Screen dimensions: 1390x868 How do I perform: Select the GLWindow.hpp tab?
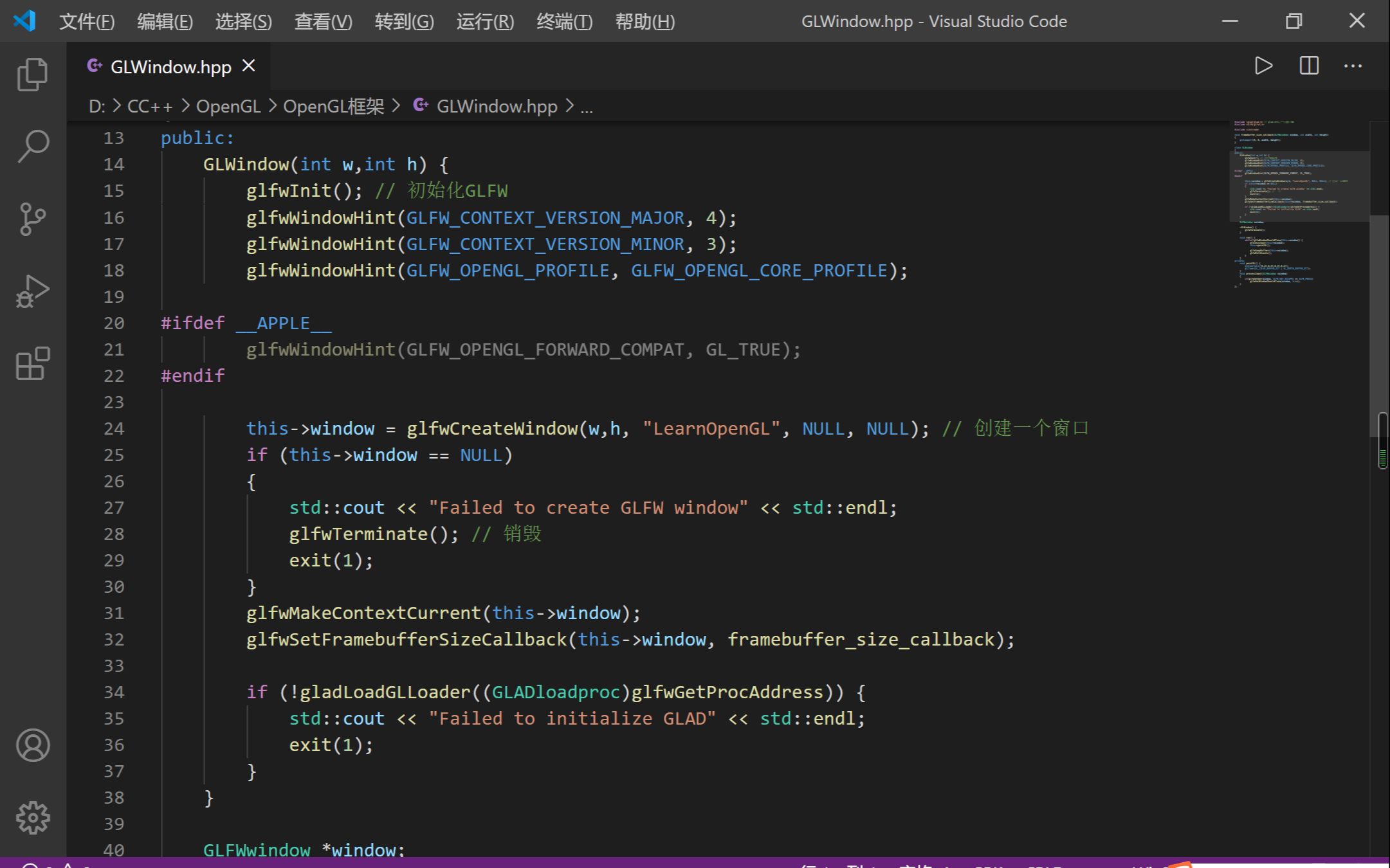point(170,67)
